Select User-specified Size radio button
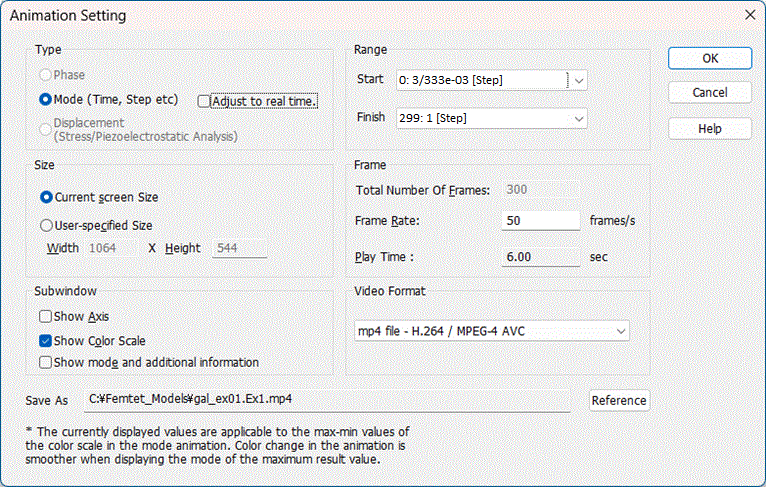 (x=46, y=225)
